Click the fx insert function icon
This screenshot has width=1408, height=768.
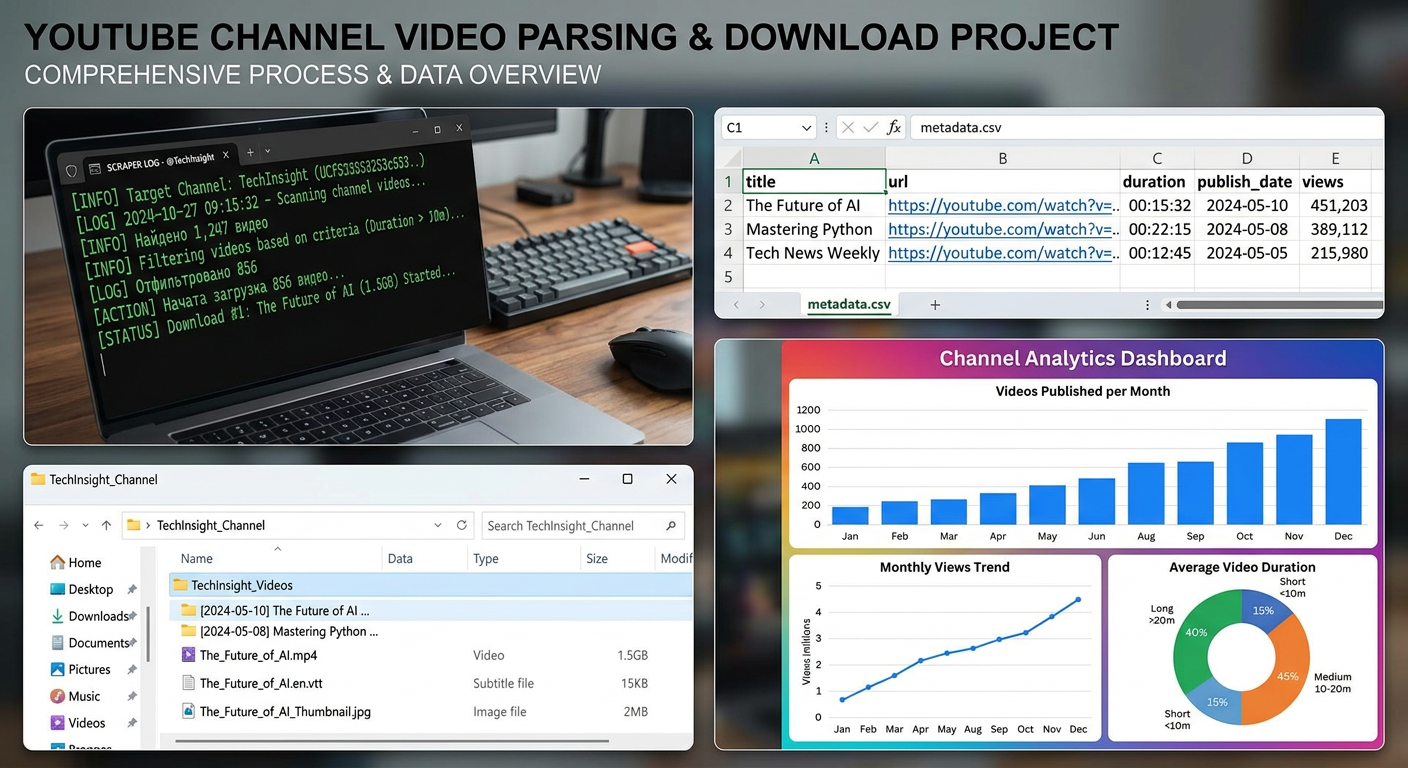[x=894, y=127]
